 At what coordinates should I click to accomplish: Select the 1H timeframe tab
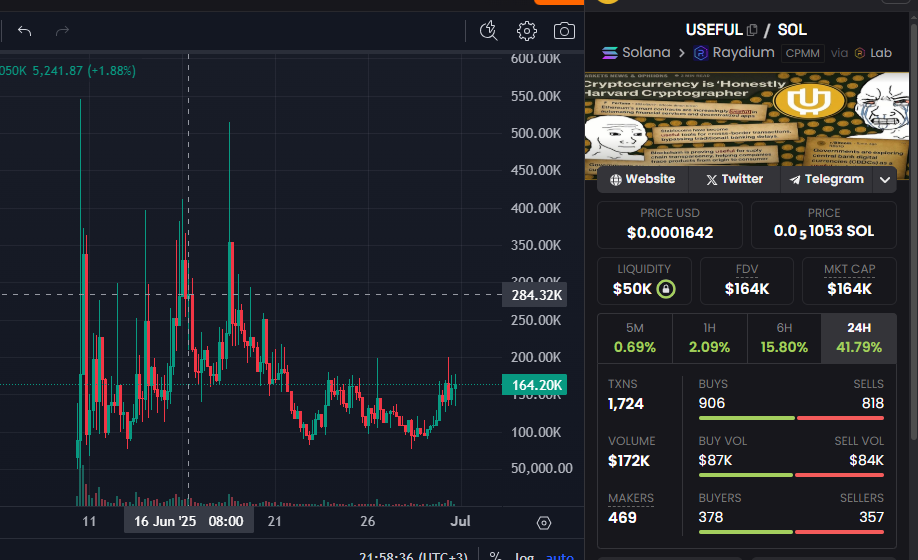tap(709, 338)
